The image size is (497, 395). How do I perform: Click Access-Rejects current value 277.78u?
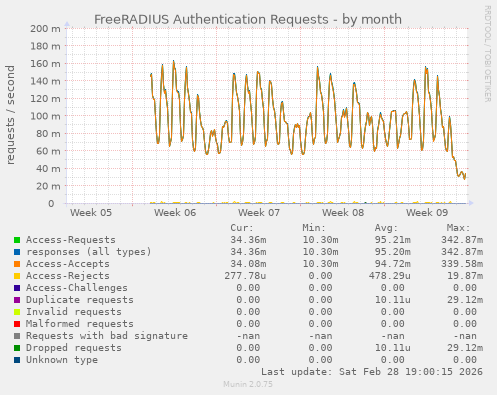(245, 276)
